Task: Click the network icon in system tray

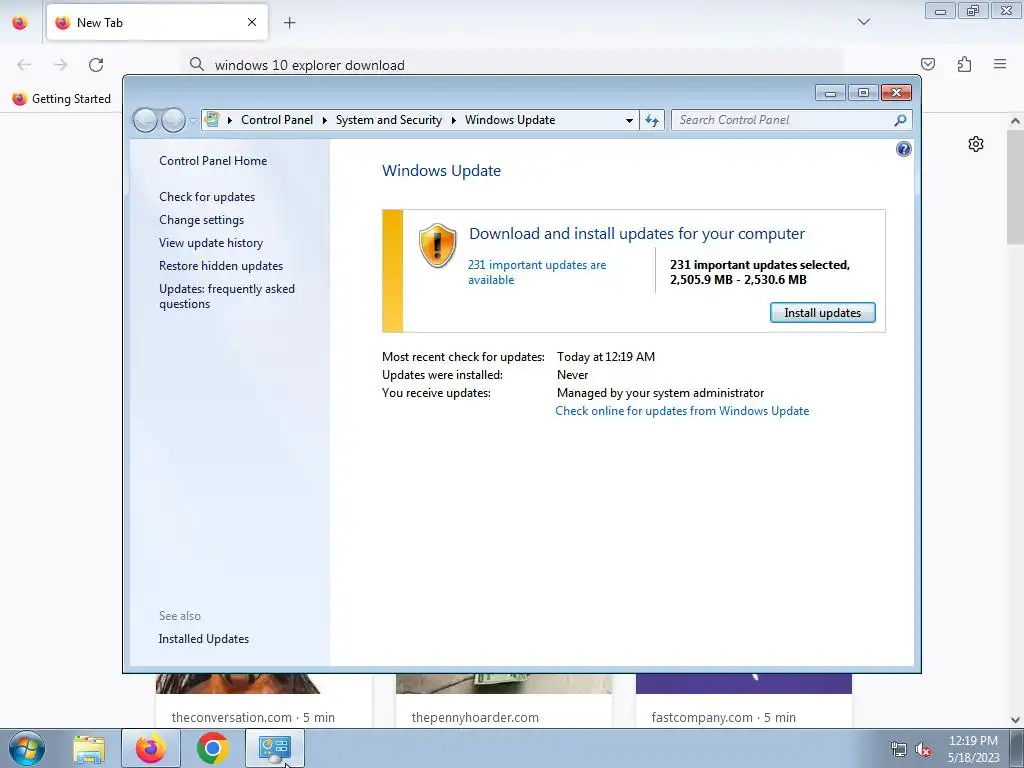Action: [x=899, y=749]
